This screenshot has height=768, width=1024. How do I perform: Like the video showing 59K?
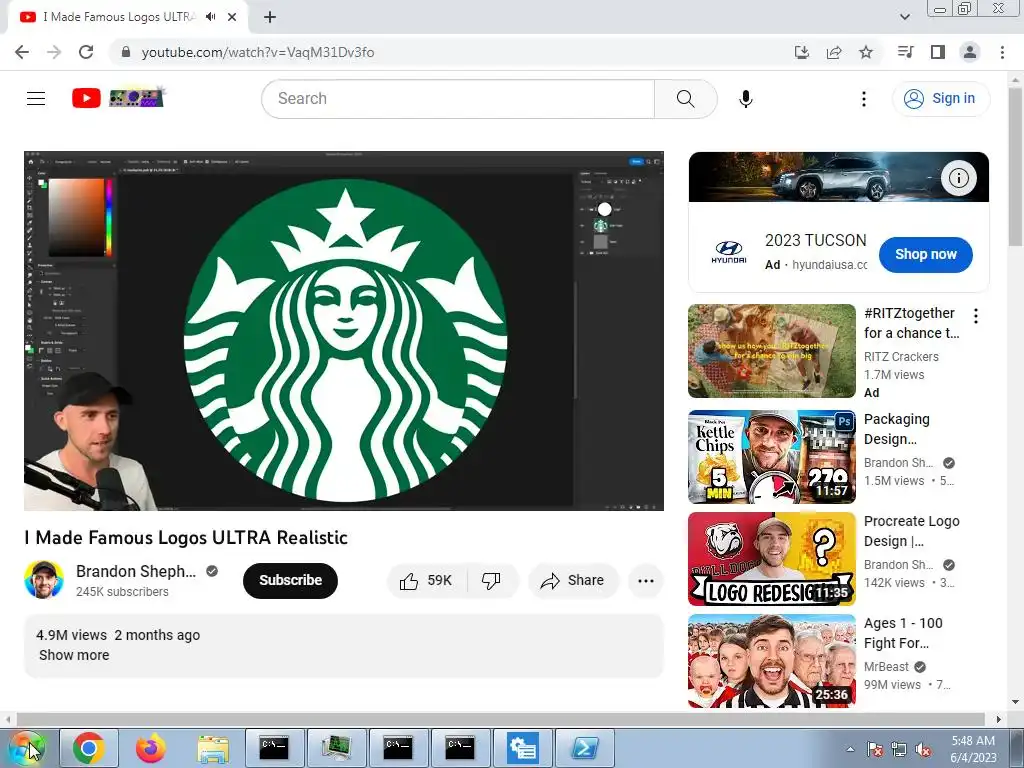pyautogui.click(x=427, y=581)
